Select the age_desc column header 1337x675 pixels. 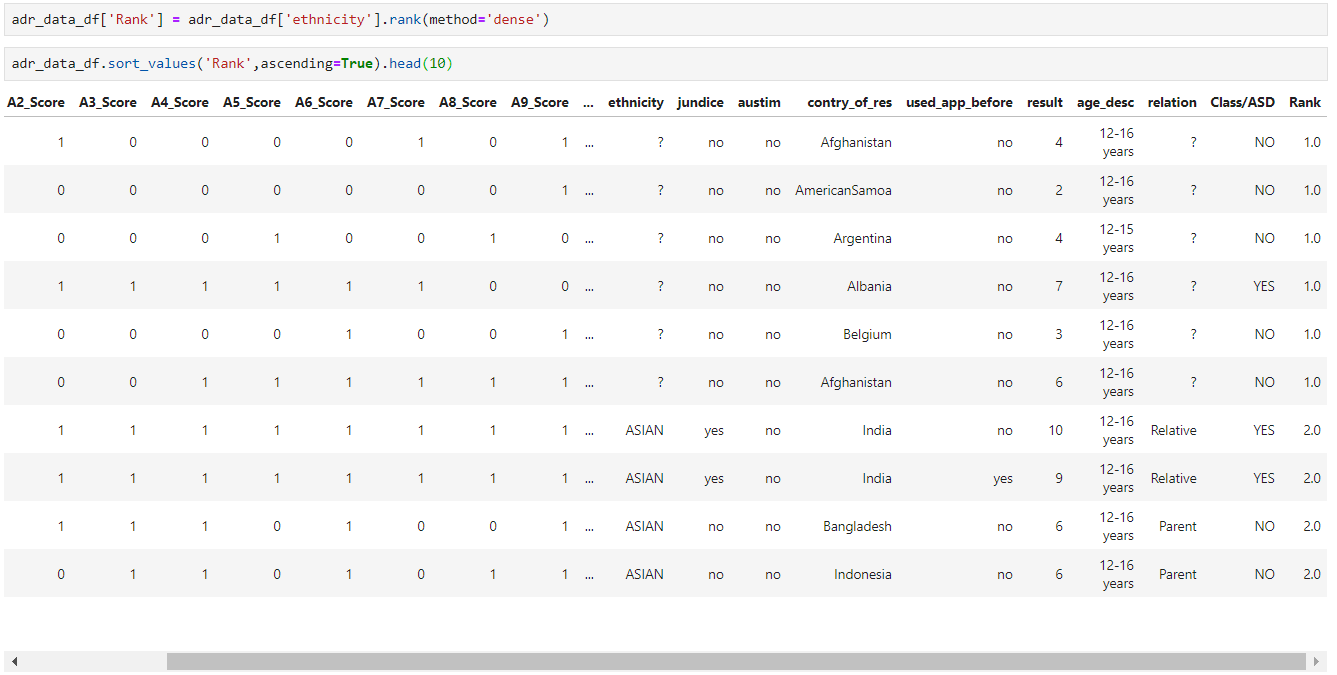[1106, 102]
